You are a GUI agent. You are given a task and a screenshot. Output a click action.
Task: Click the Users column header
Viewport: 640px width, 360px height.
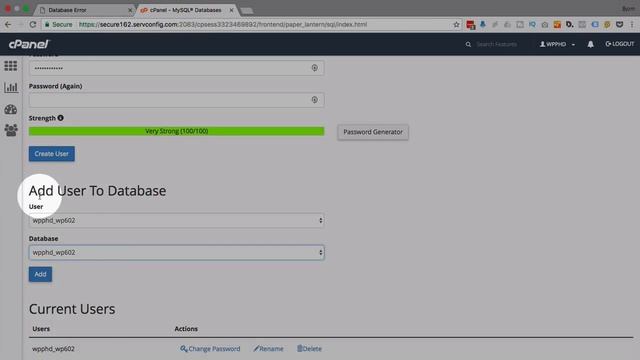(41, 329)
